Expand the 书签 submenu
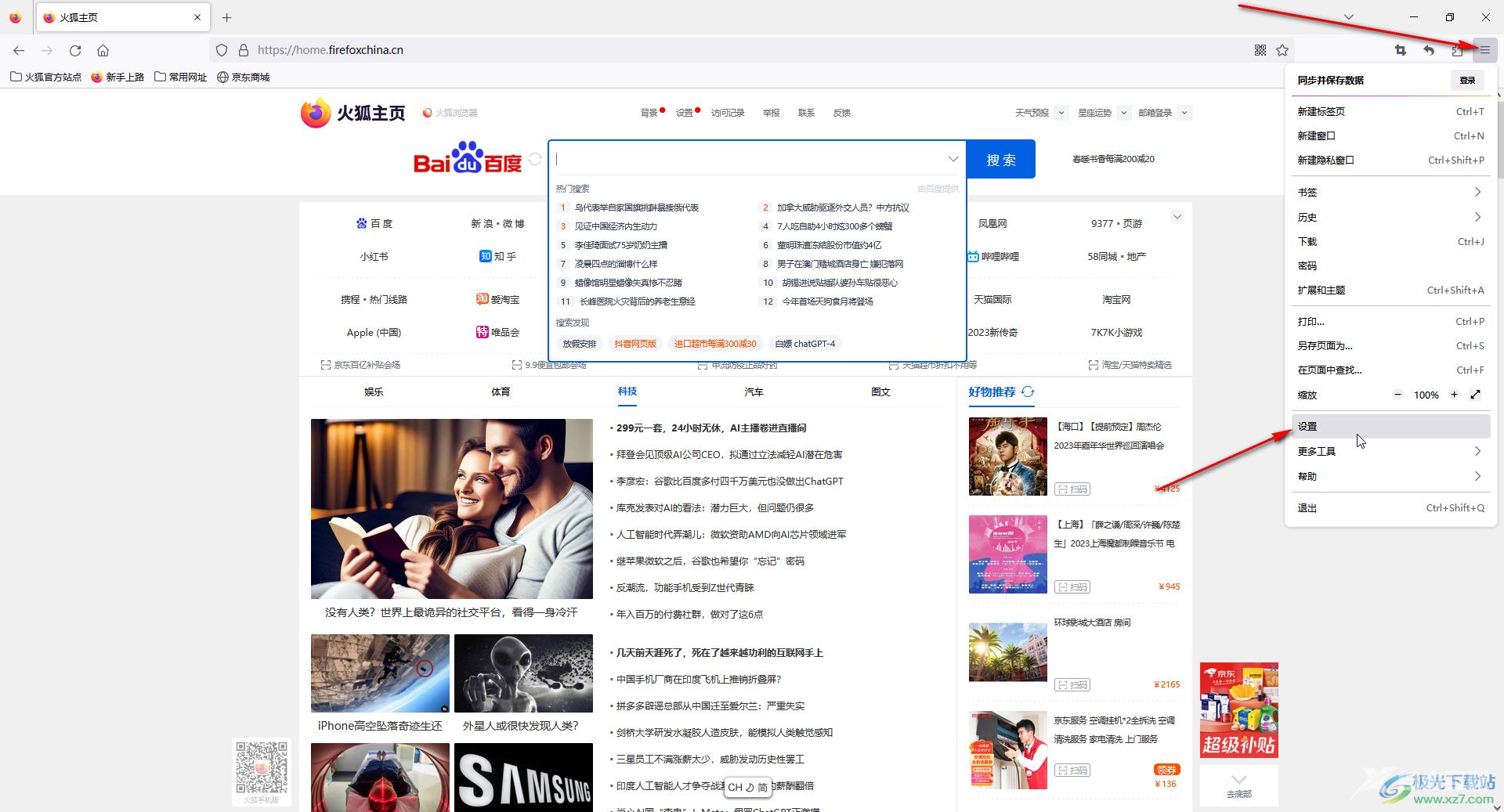The height and width of the screenshot is (812, 1504). (1390, 192)
